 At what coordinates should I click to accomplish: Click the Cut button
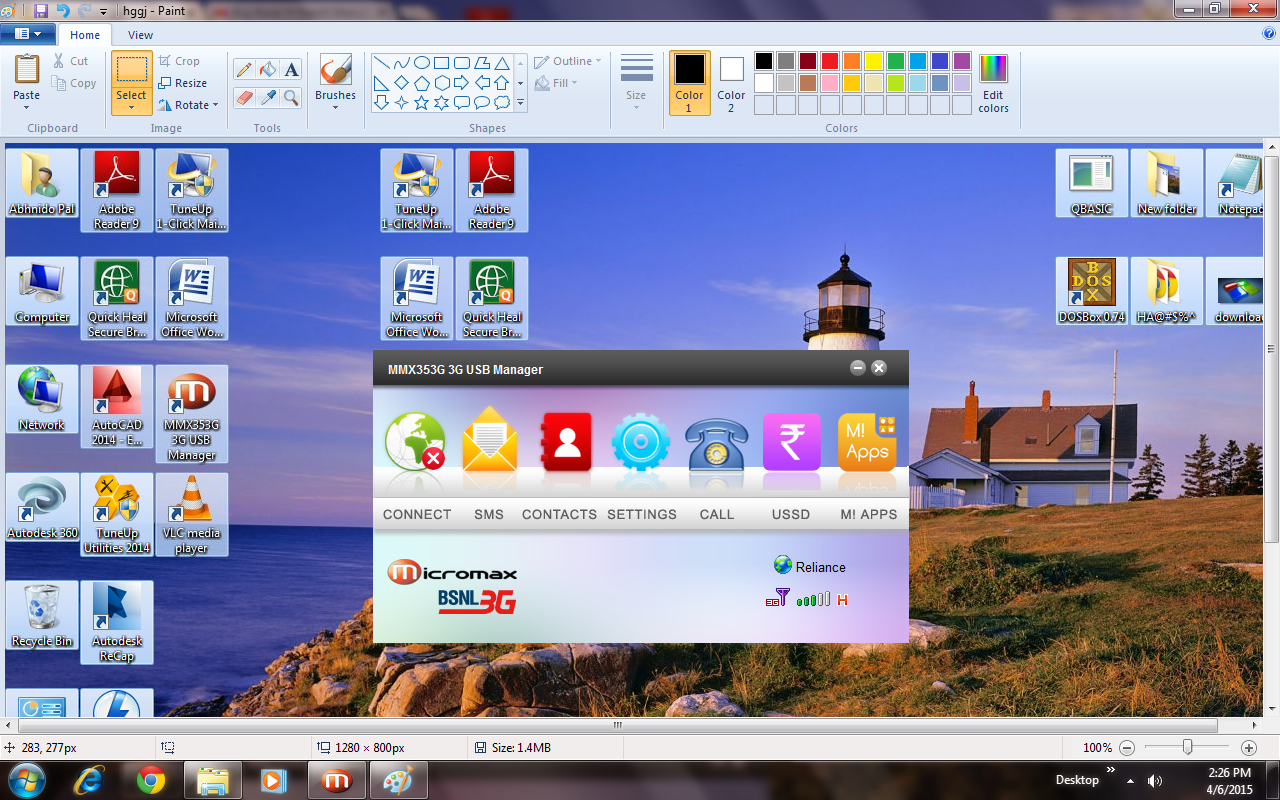pos(71,61)
